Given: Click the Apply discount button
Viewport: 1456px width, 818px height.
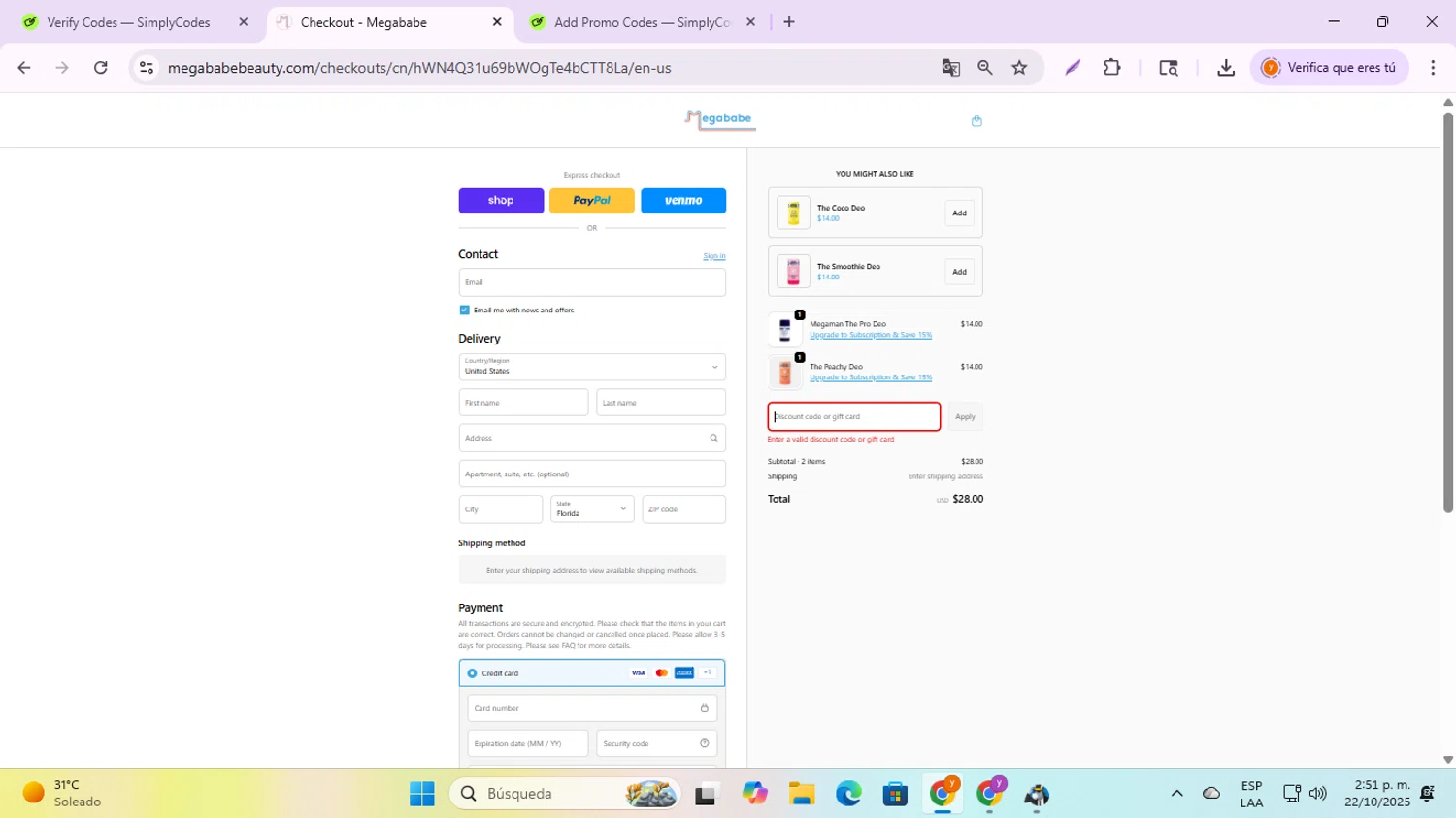Looking at the screenshot, I should pyautogui.click(x=965, y=417).
